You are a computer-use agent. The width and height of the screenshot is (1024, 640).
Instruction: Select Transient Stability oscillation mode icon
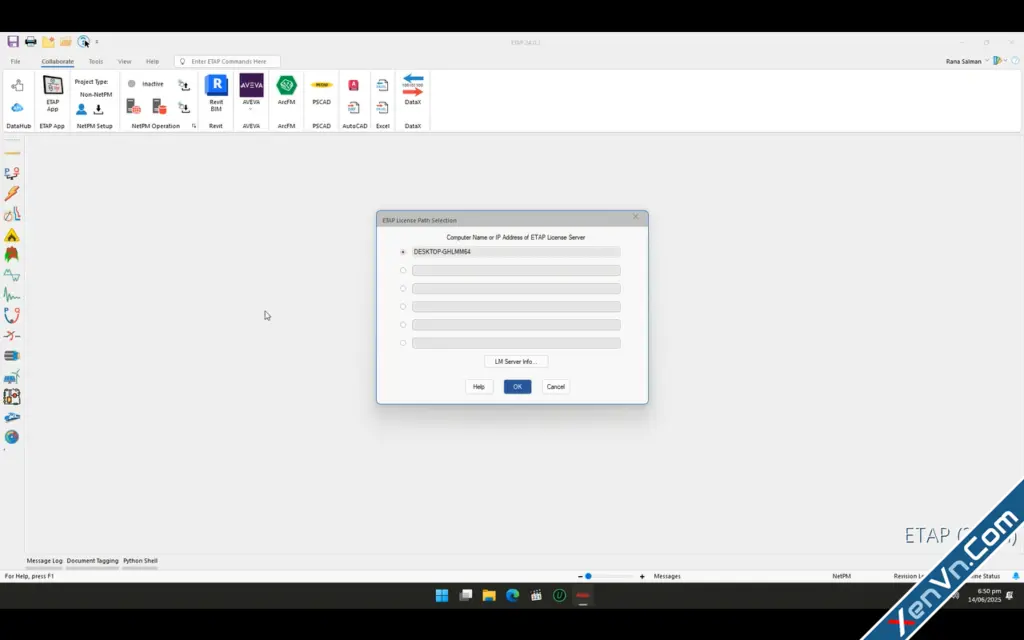point(12,295)
